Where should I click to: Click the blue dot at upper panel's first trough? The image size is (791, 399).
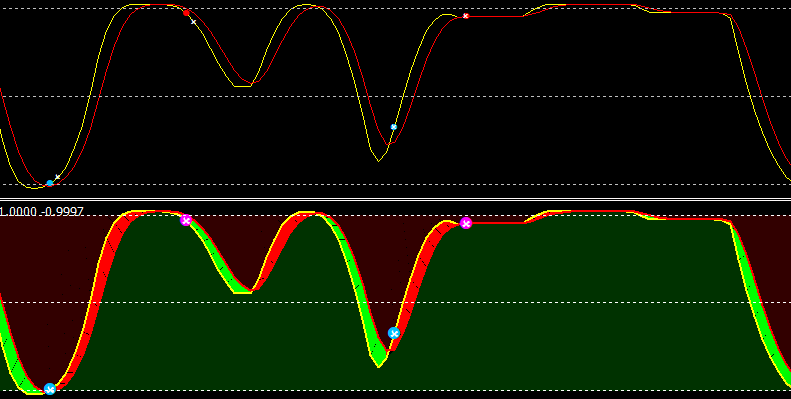point(49,183)
